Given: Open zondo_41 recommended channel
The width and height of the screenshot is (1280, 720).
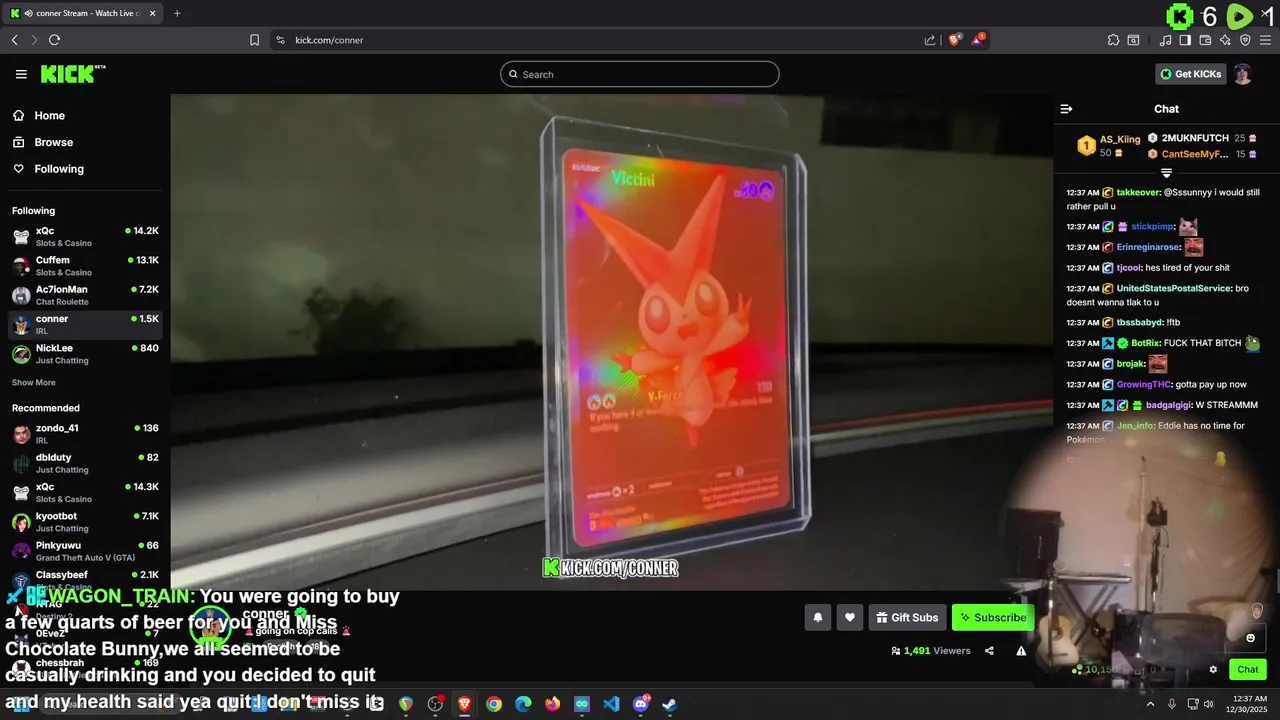Looking at the screenshot, I should (85, 433).
